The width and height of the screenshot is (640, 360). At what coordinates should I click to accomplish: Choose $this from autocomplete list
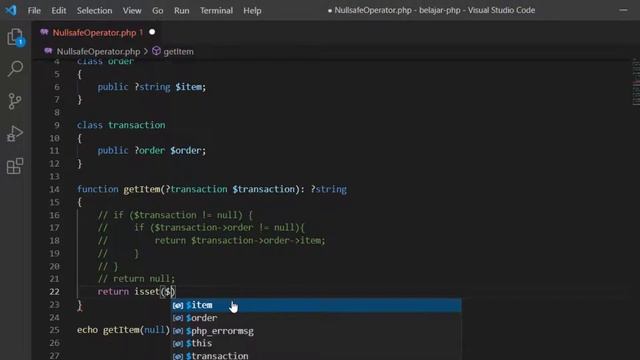316,343
